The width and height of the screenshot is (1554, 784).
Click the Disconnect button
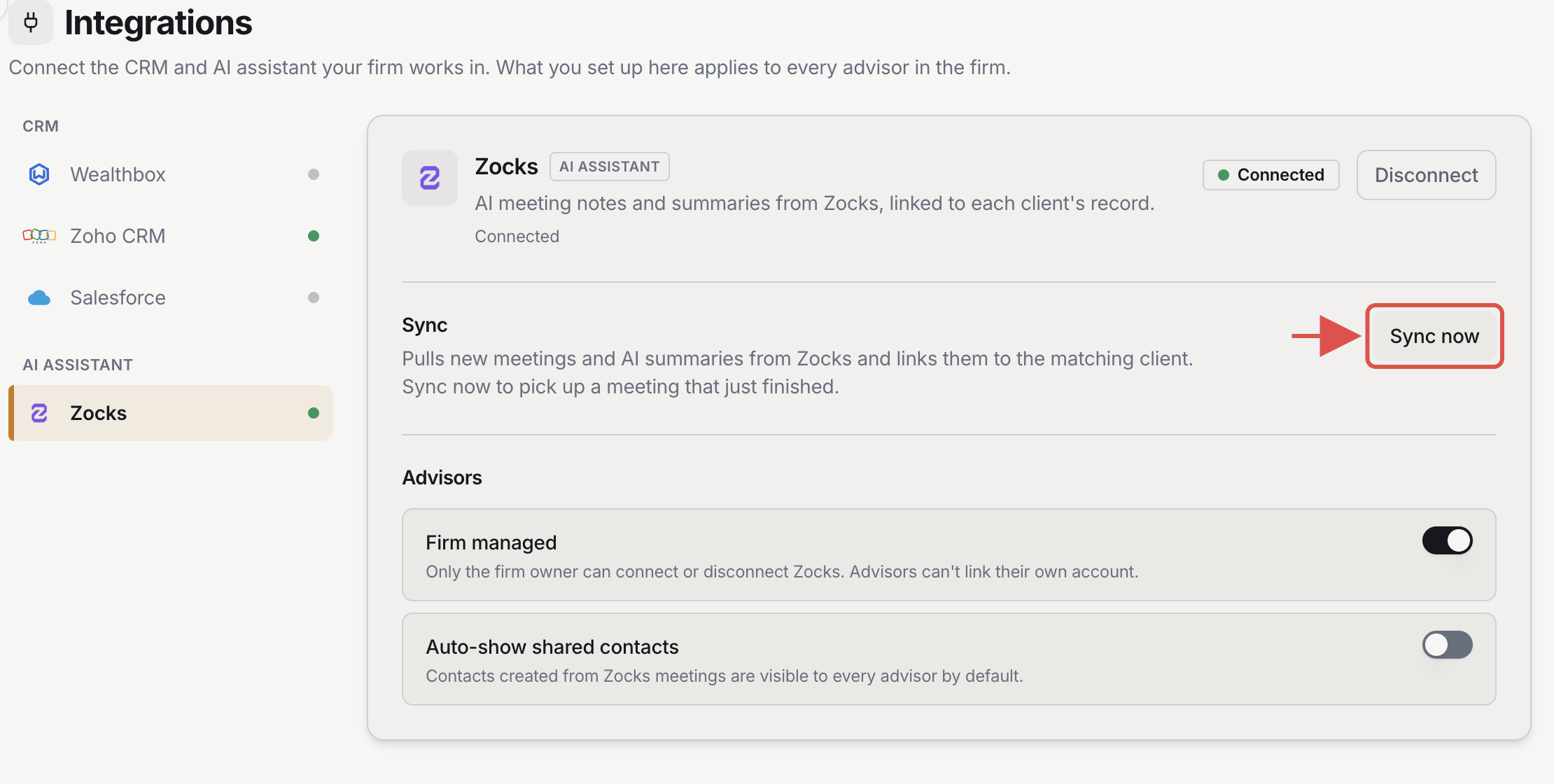tap(1426, 175)
